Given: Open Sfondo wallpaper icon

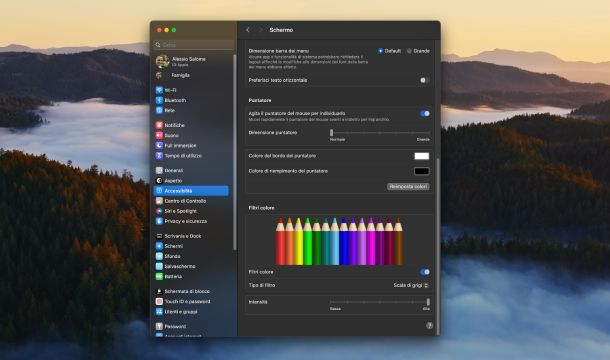Looking at the screenshot, I should tap(159, 256).
